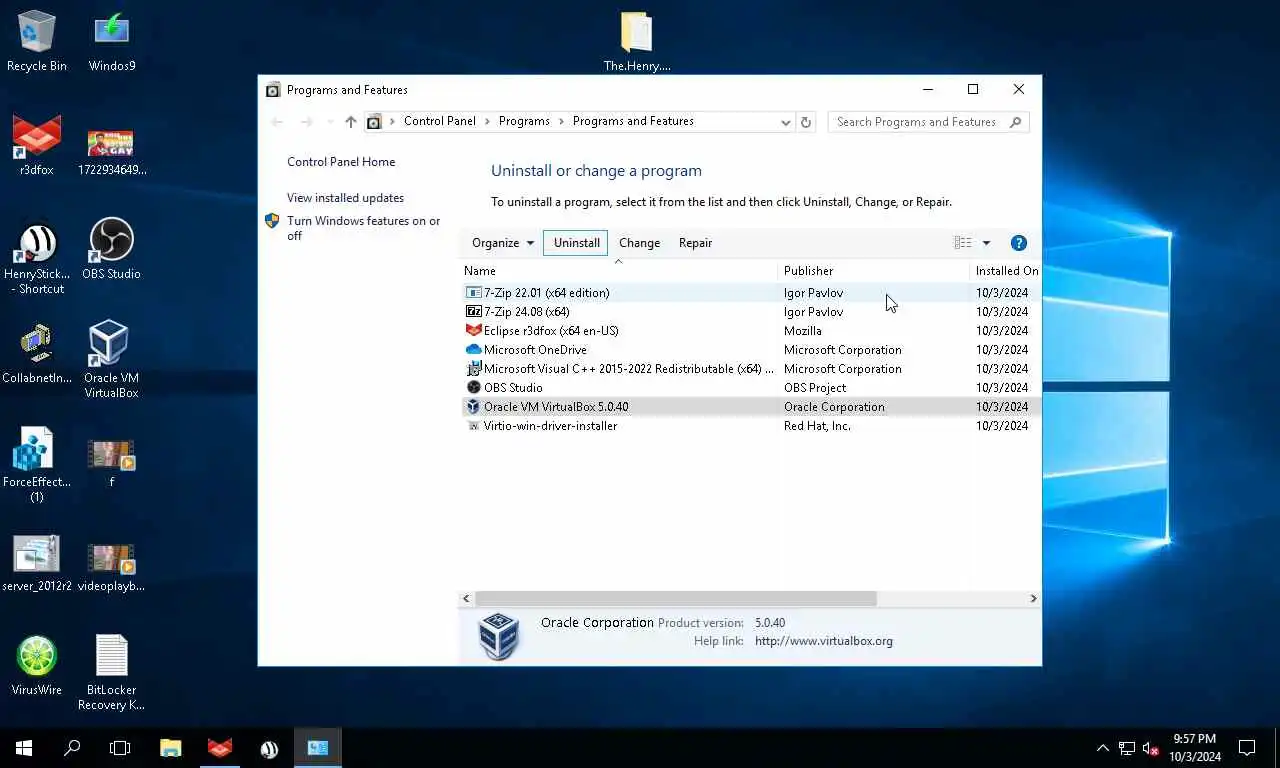The width and height of the screenshot is (1280, 768).
Task: Select the video file named f
Action: point(111,463)
